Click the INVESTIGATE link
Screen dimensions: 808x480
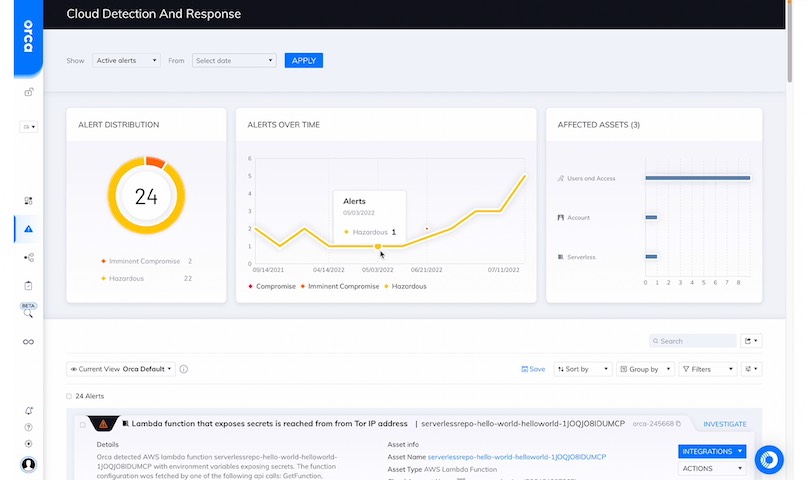(725, 424)
